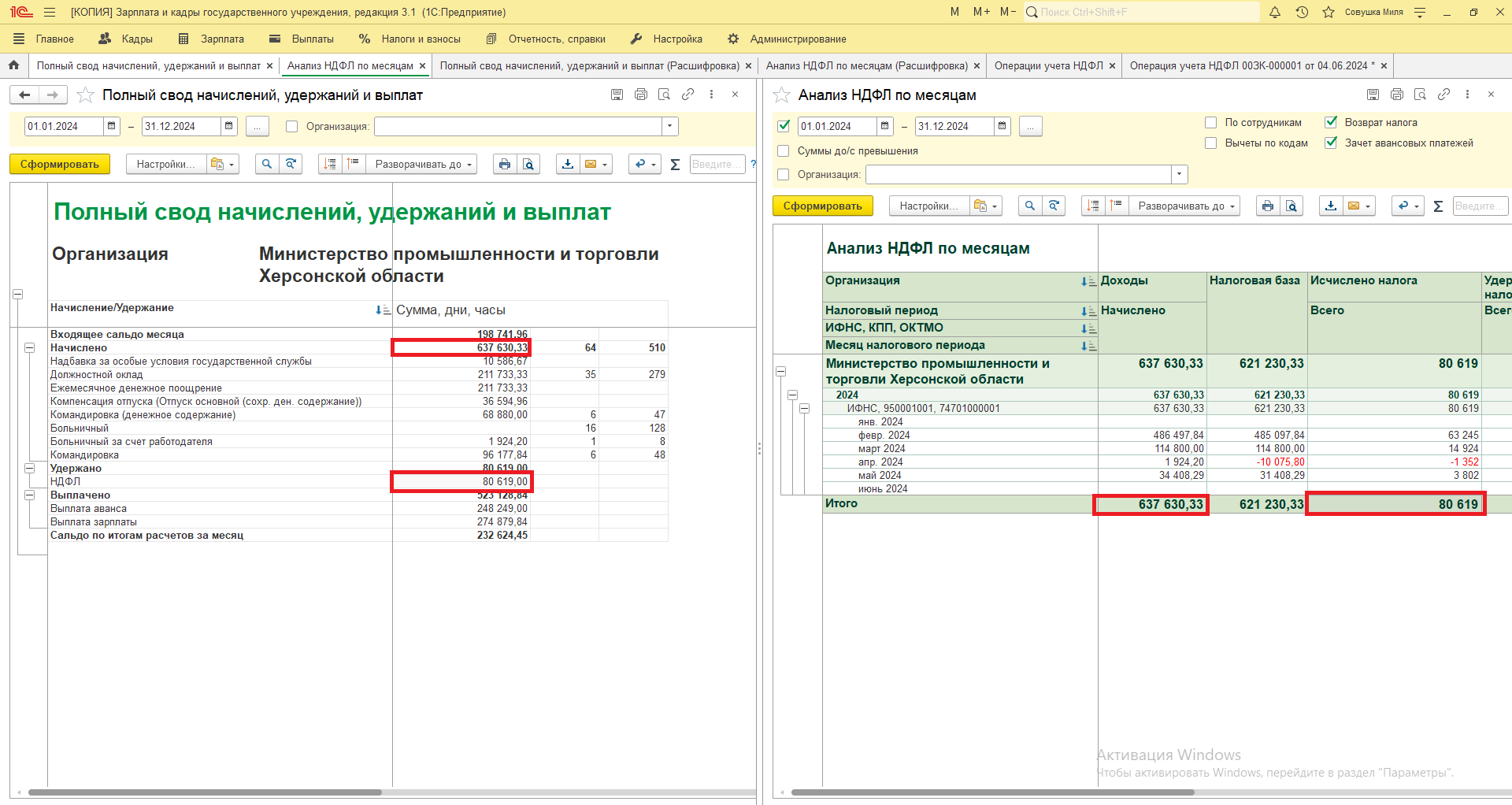This screenshot has width=1512, height=805.
Task: Open Организация dropdown in right report
Action: tap(1179, 174)
